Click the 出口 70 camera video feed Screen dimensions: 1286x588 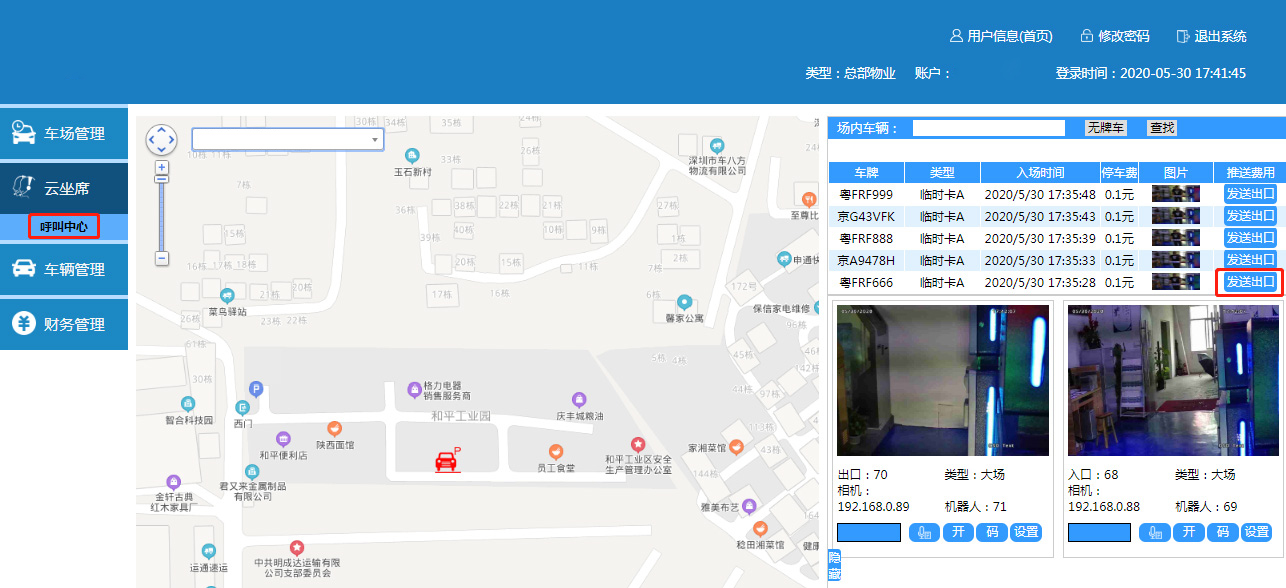(x=943, y=381)
